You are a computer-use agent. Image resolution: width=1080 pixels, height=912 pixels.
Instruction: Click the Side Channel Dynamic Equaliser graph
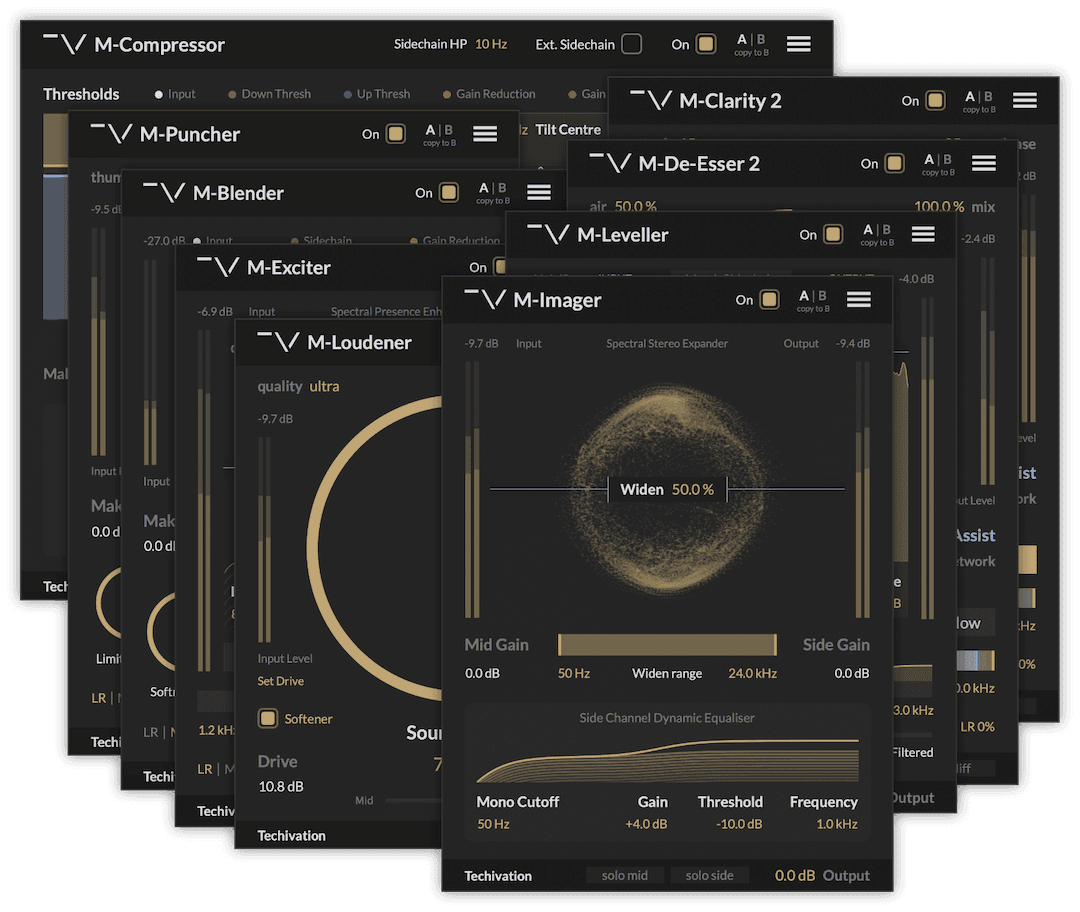tap(667, 760)
